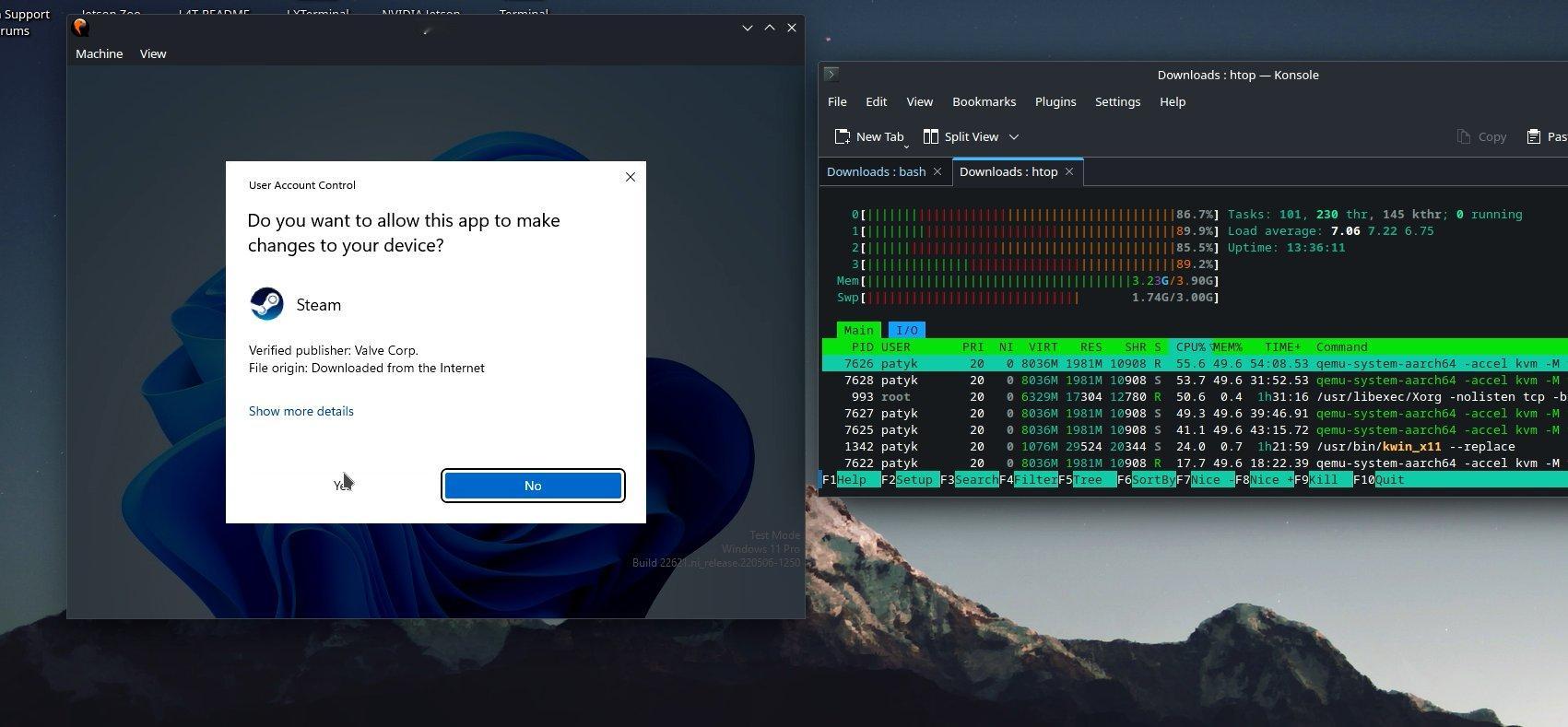This screenshot has width=1568, height=727.
Task: Open the New Tab dropdown arrow
Action: 906,146
